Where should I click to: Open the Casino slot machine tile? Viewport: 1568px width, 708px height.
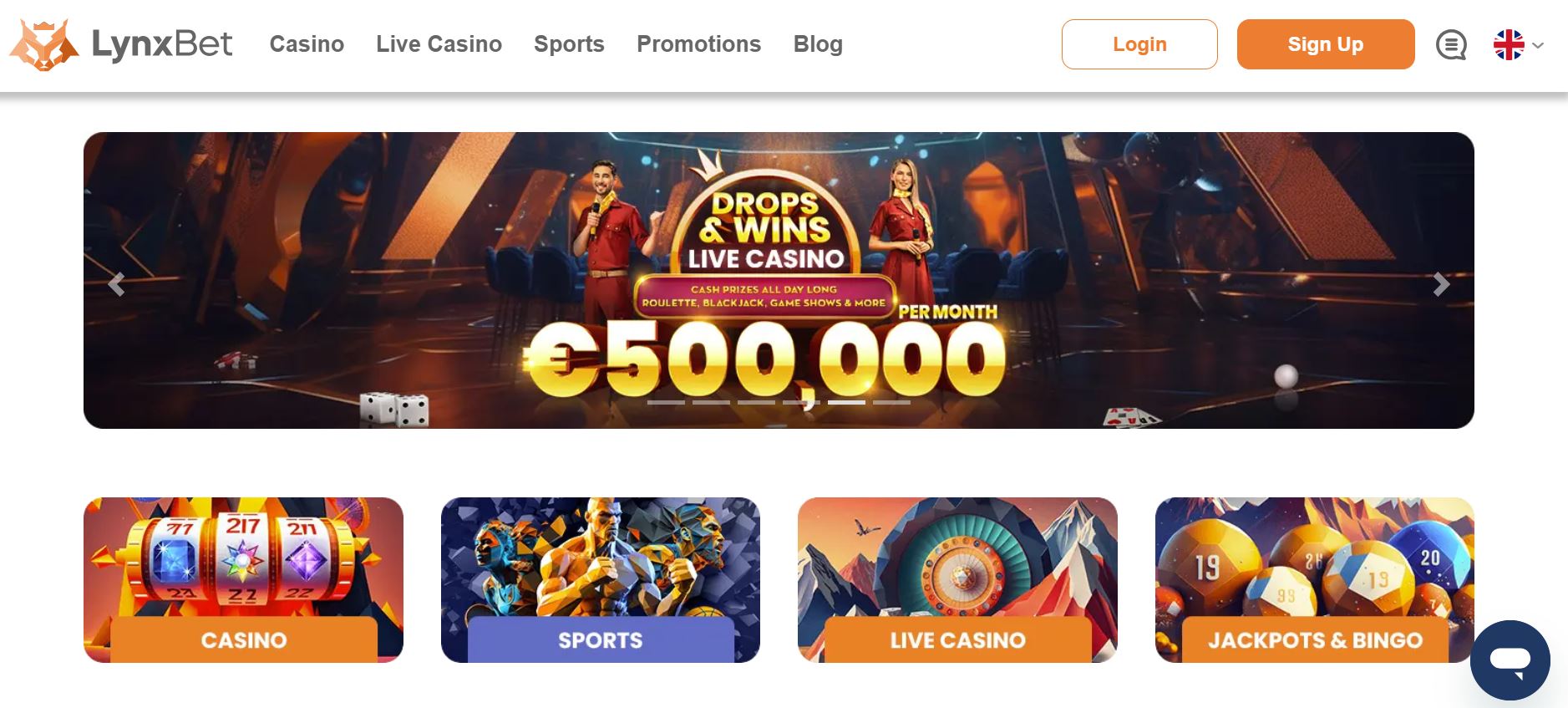243,580
